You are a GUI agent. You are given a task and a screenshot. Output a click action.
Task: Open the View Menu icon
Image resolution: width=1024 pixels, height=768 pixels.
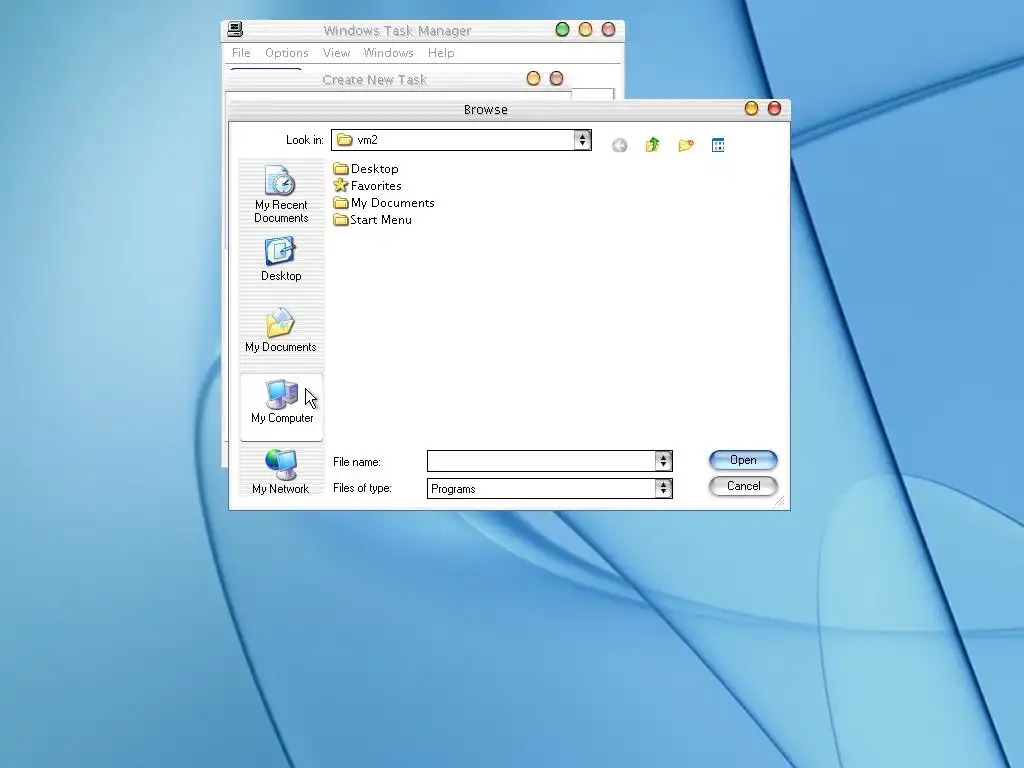point(718,145)
